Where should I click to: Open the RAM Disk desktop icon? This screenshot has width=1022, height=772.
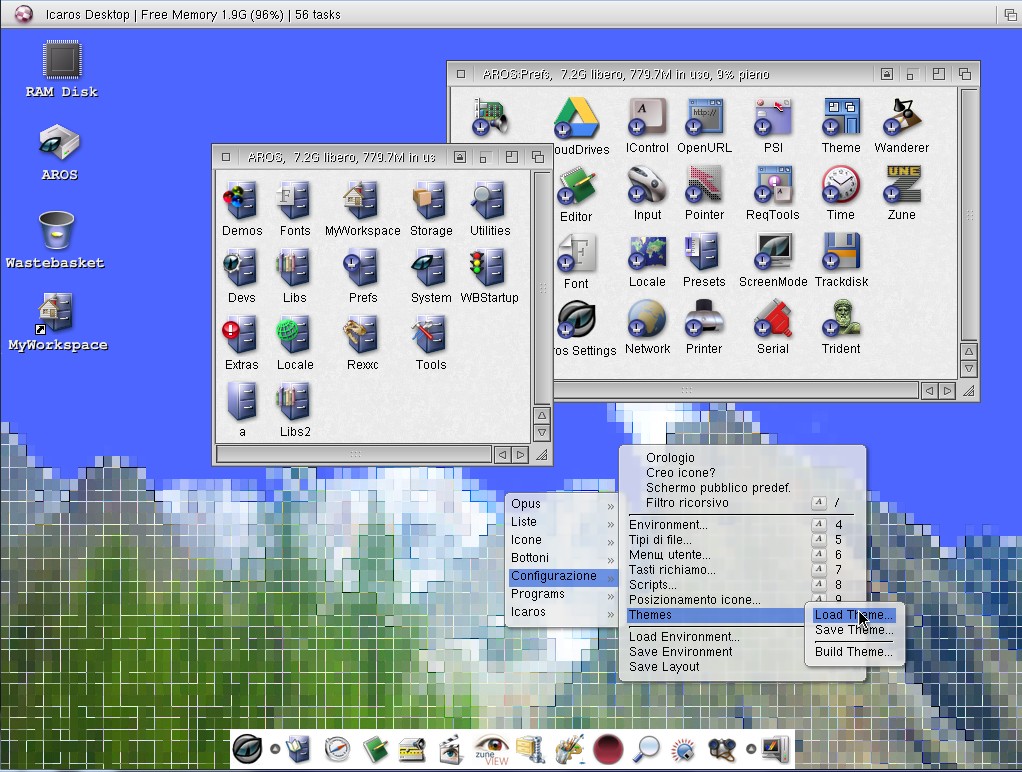61,62
